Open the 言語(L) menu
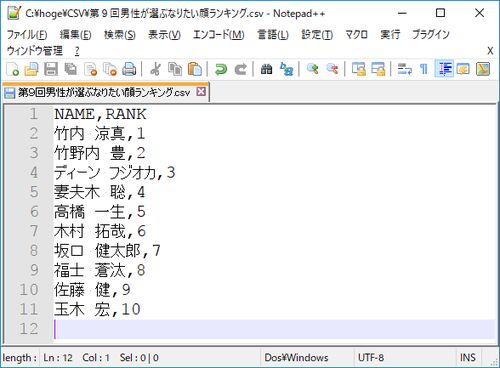500x368 pixels. [x=273, y=34]
